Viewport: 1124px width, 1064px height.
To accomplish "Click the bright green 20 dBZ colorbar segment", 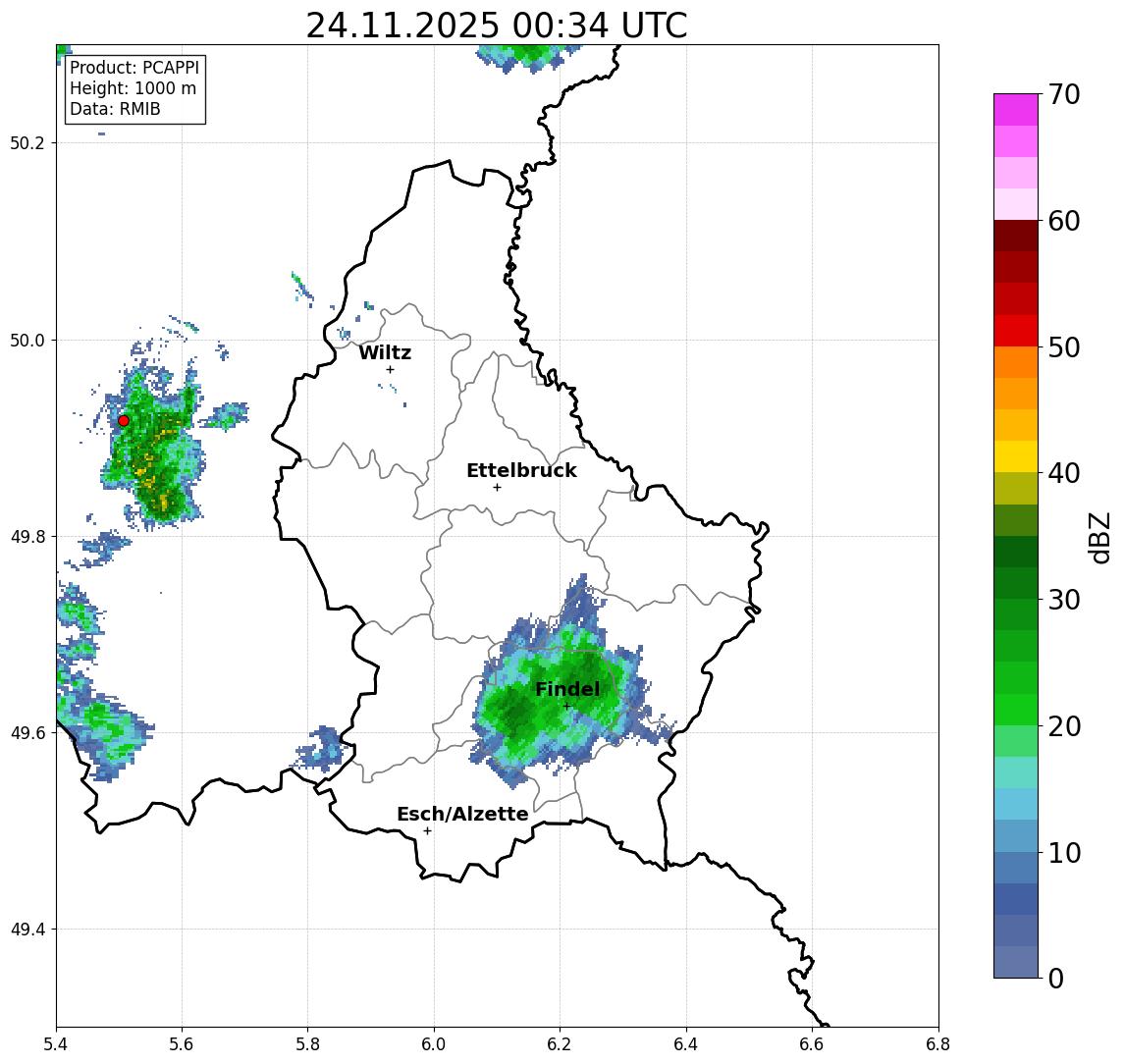I will click(x=1016, y=709).
